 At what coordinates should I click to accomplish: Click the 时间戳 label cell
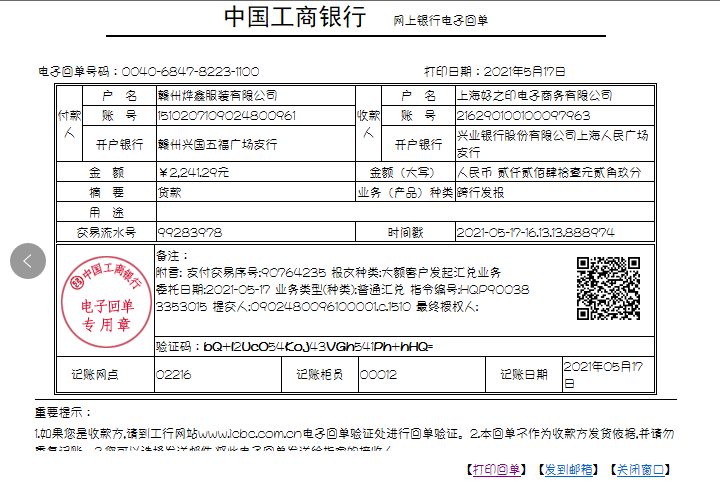coord(405,232)
